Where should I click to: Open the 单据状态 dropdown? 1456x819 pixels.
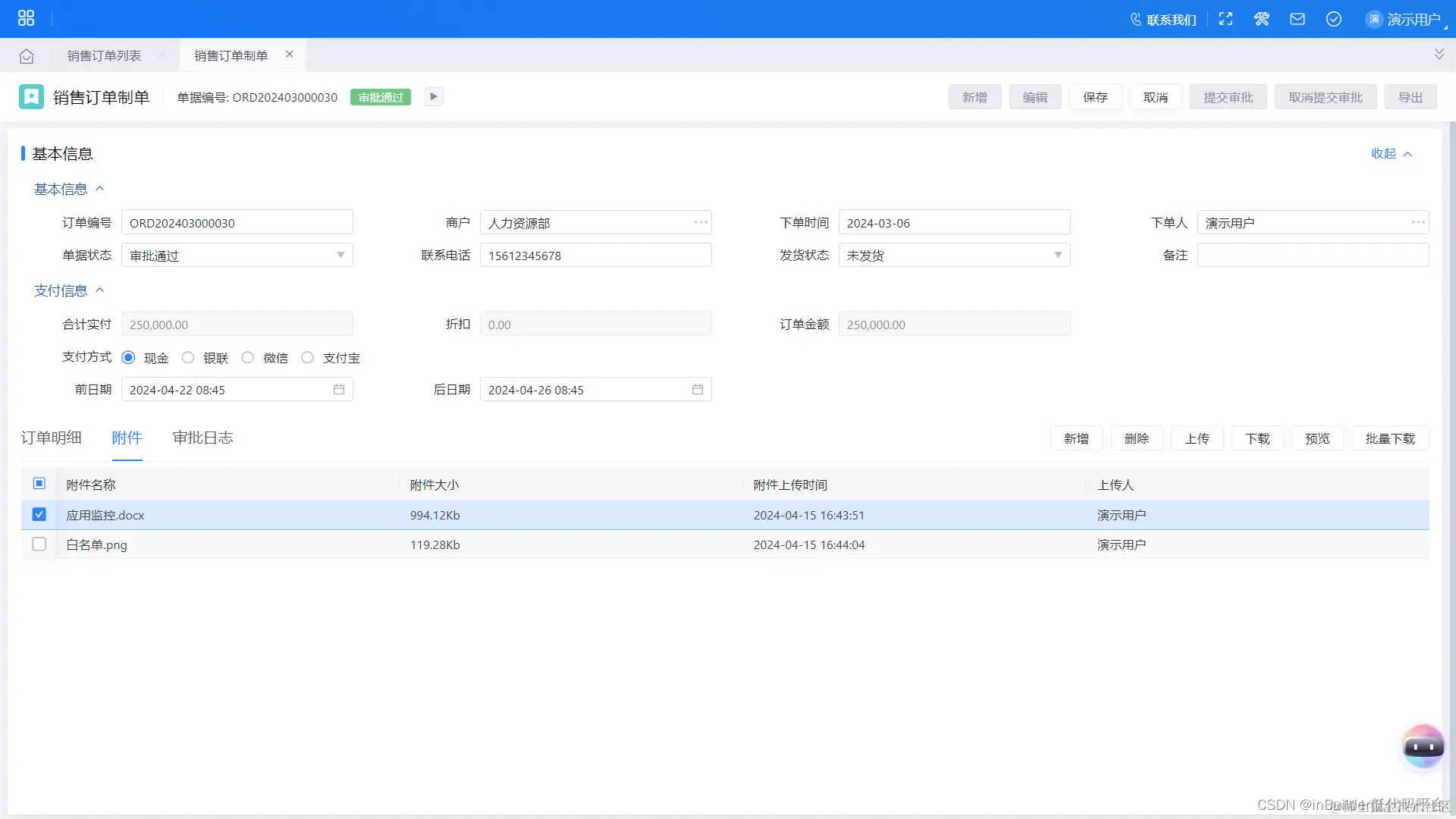340,256
